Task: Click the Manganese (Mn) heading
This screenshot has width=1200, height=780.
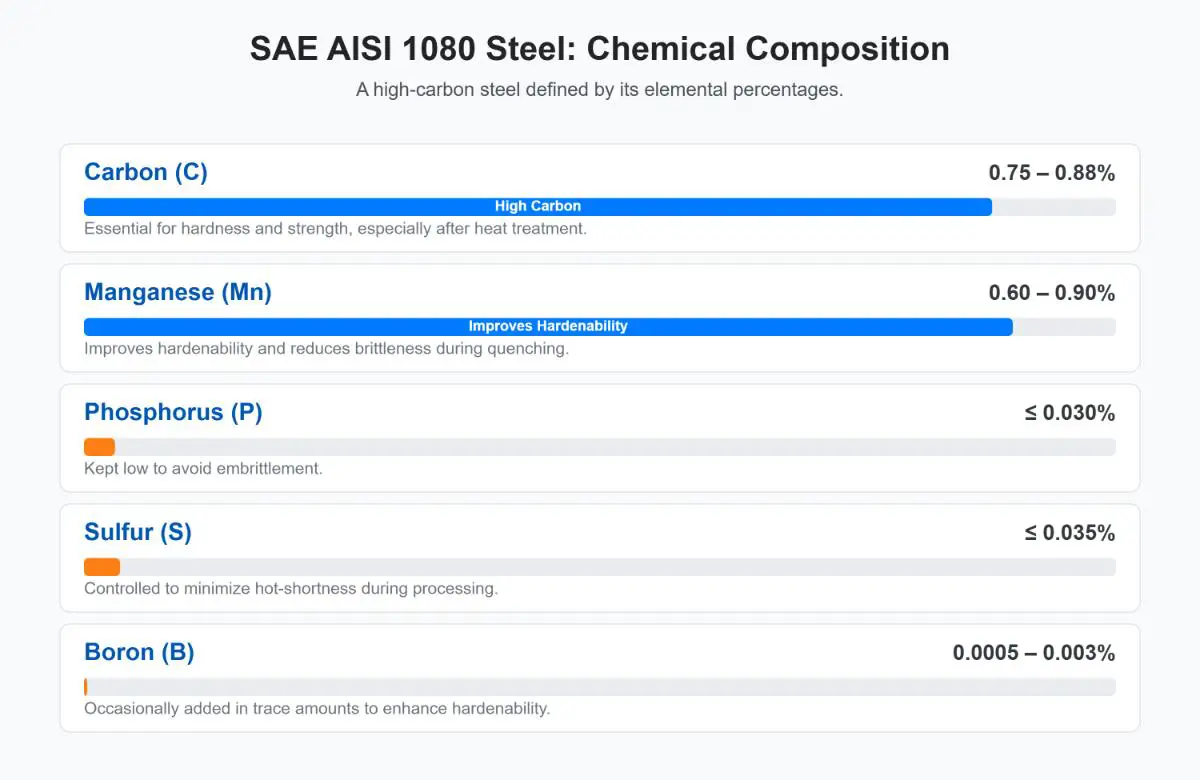Action: click(x=178, y=292)
